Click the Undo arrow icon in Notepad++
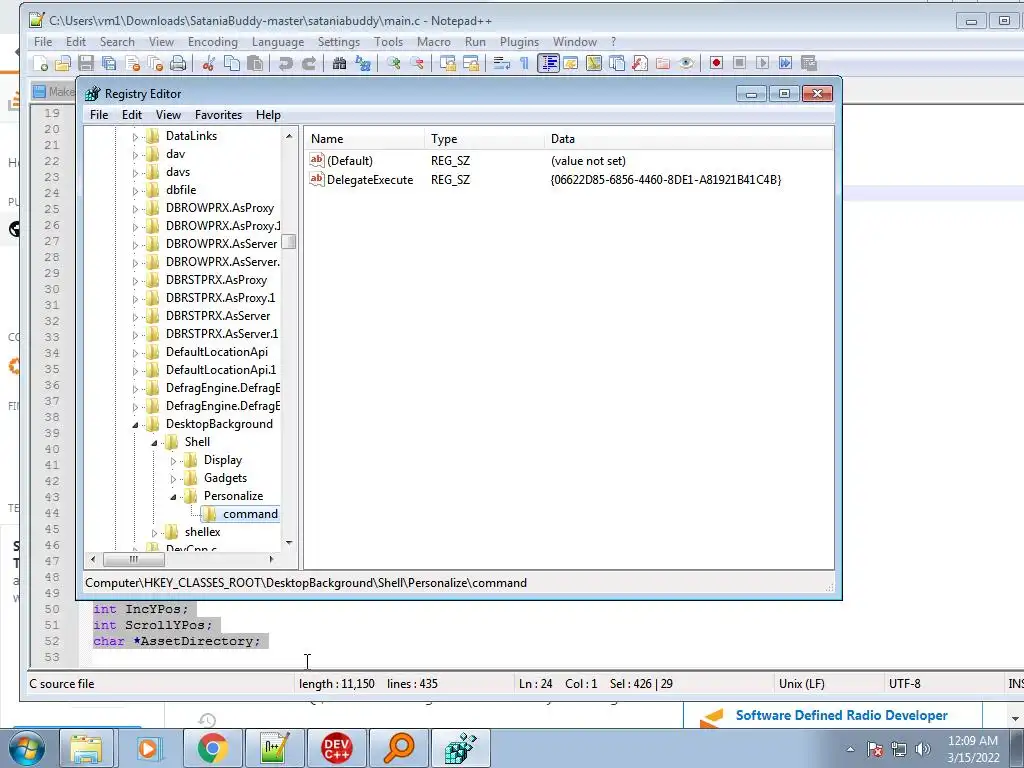The width and height of the screenshot is (1024, 768). (285, 63)
